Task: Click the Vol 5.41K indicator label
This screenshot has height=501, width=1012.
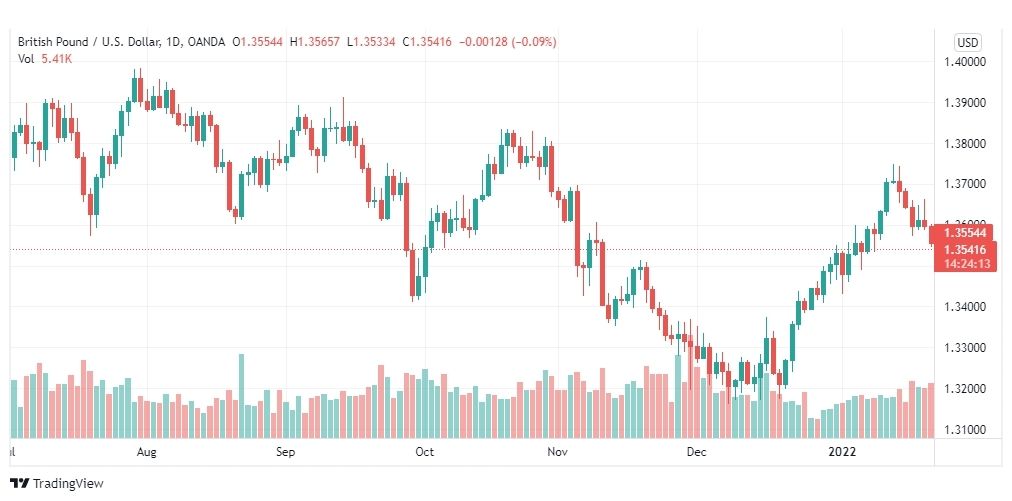Action: [45, 58]
